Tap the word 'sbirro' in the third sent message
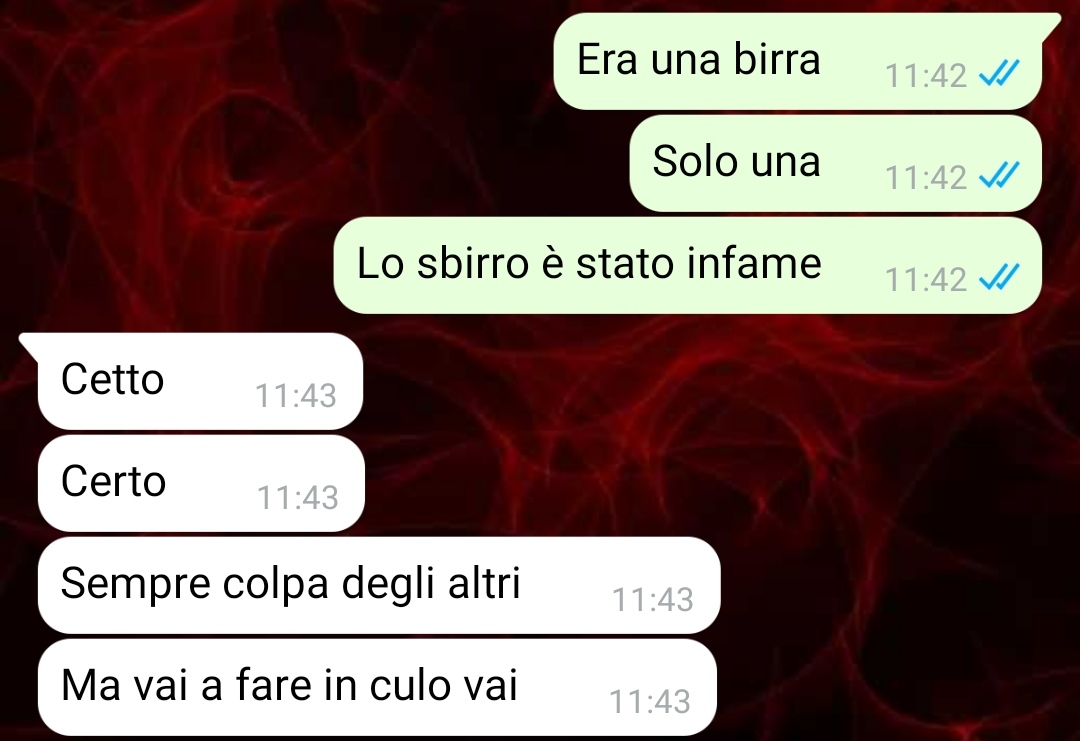Screen dimensions: 1080x741 coord(472,263)
